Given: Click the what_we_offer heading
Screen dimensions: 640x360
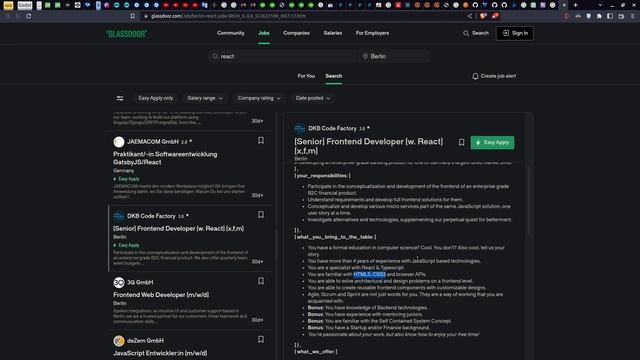Looking at the screenshot, I should pos(316,351).
